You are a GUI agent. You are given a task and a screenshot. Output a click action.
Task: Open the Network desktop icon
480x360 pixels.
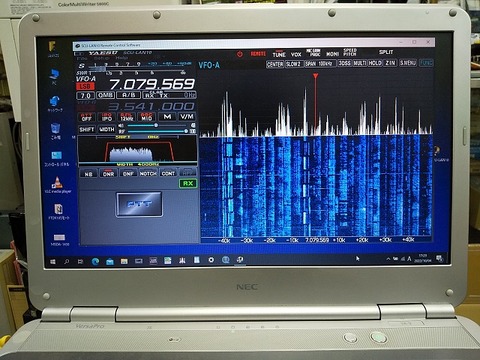(x=55, y=103)
